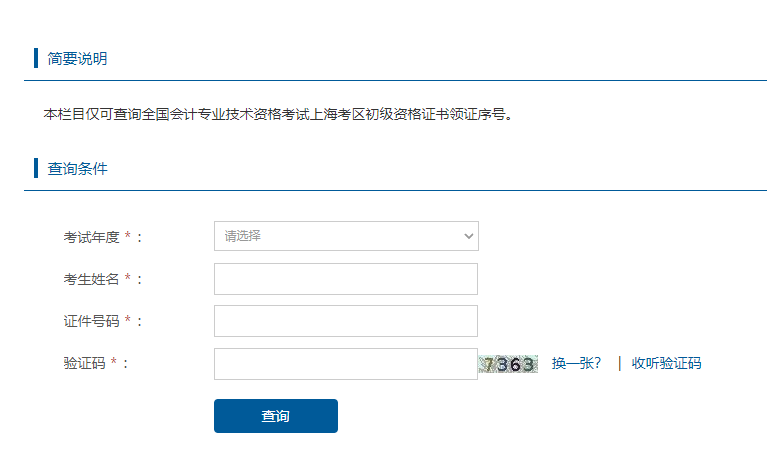Open the 收听验证码 audio captcha link
Image resolution: width=767 pixels, height=473 pixels.
[x=666, y=364]
